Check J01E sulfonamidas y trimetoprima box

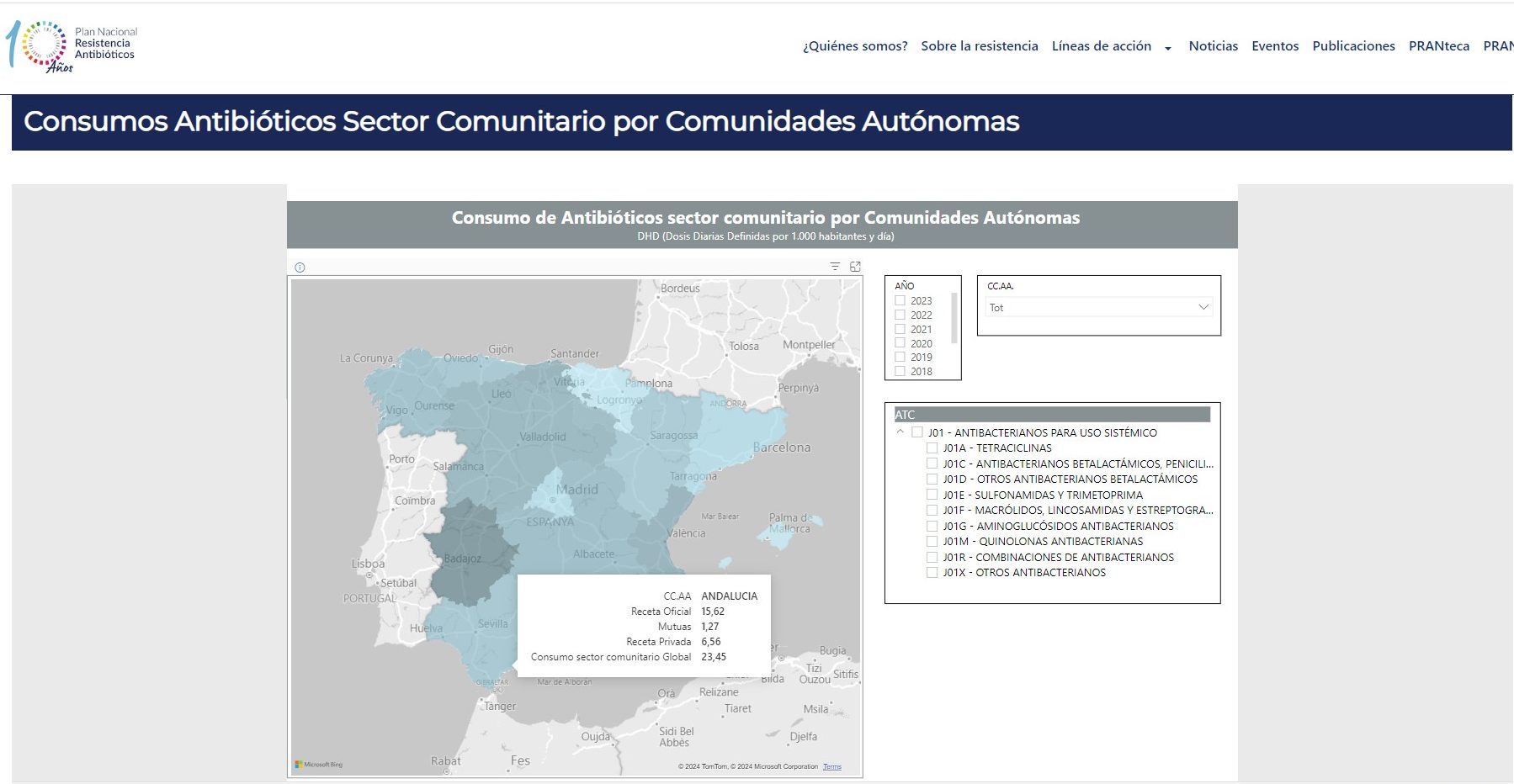(x=932, y=495)
